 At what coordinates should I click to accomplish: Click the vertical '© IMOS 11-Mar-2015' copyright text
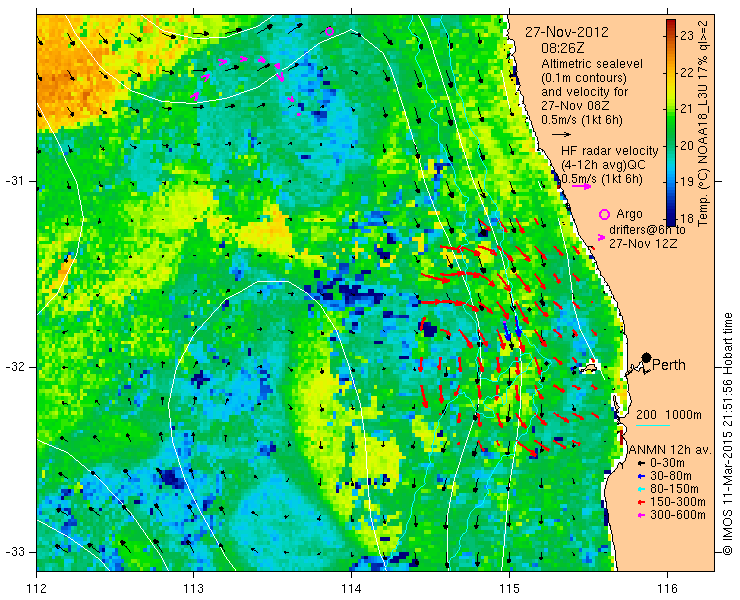[728, 434]
